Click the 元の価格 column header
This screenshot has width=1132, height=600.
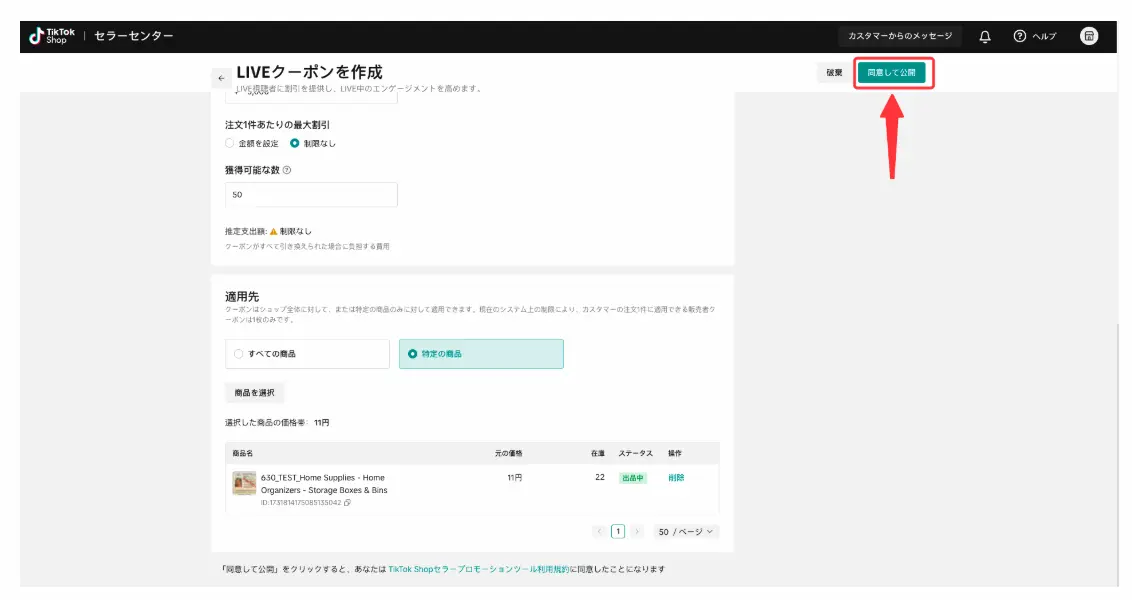click(x=508, y=453)
